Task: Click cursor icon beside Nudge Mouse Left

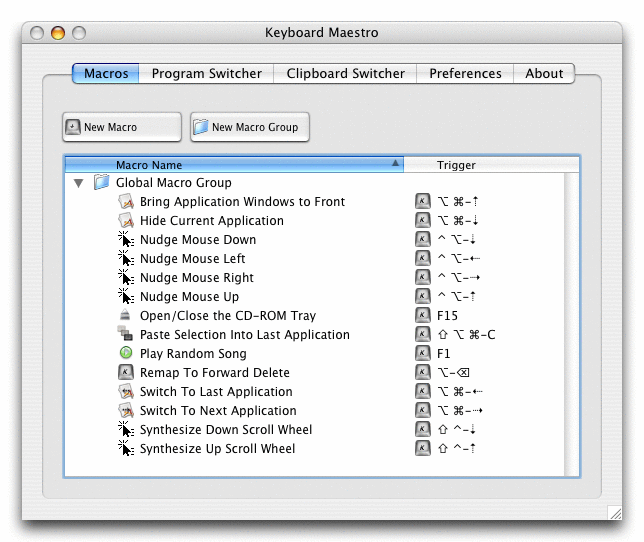Action: (126, 258)
